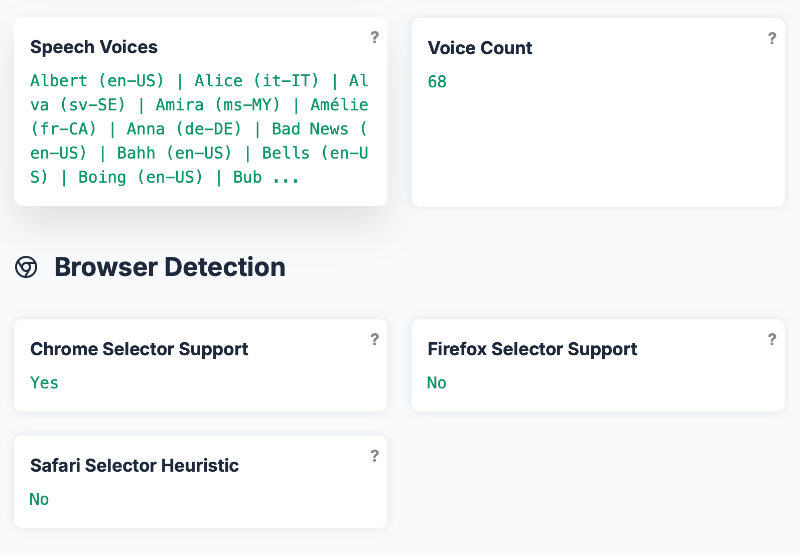Screen dimensions: 800x556
Task: Click help icon for Chrome Selector Support
Action: [375, 340]
